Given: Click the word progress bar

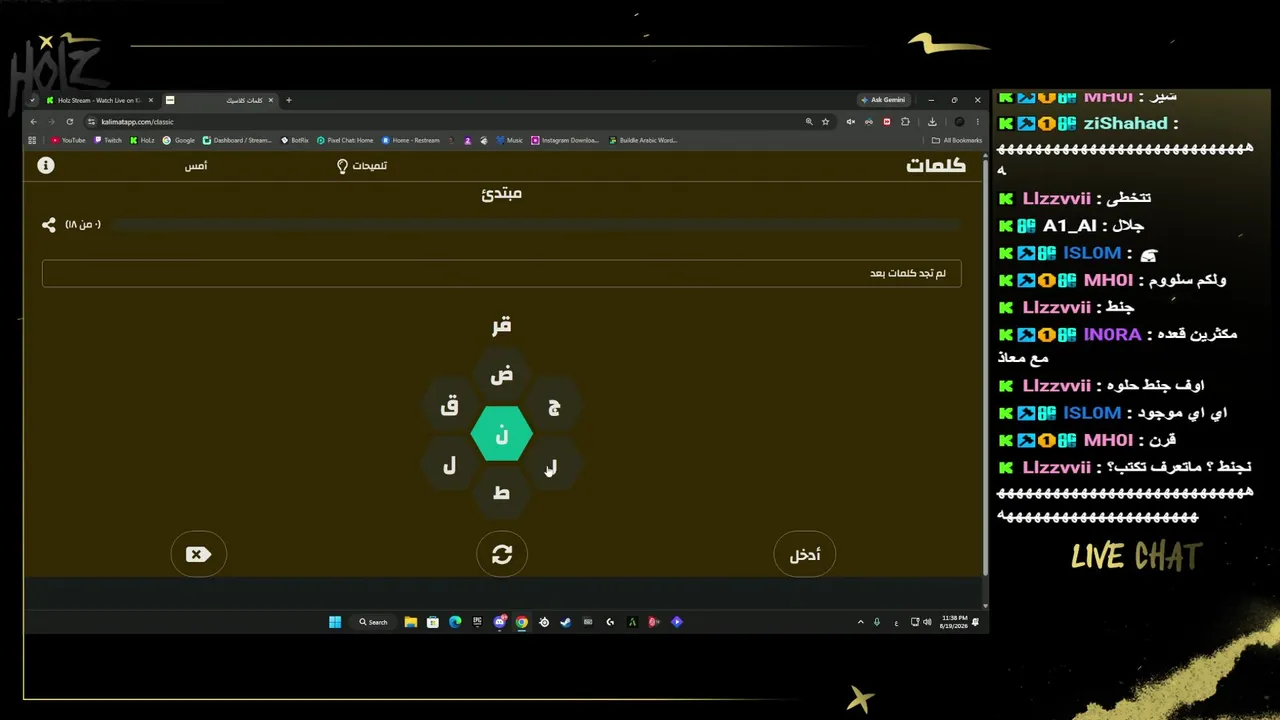Looking at the screenshot, I should coord(535,225).
